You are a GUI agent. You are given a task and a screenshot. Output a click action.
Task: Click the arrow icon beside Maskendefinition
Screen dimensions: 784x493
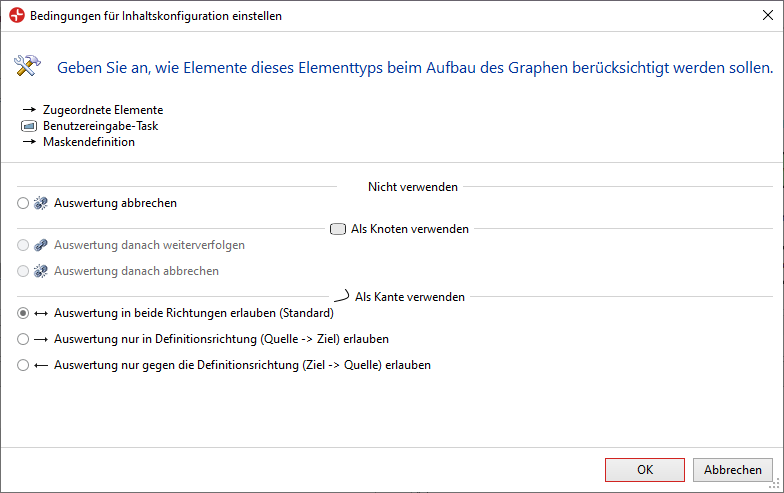[x=29, y=142]
